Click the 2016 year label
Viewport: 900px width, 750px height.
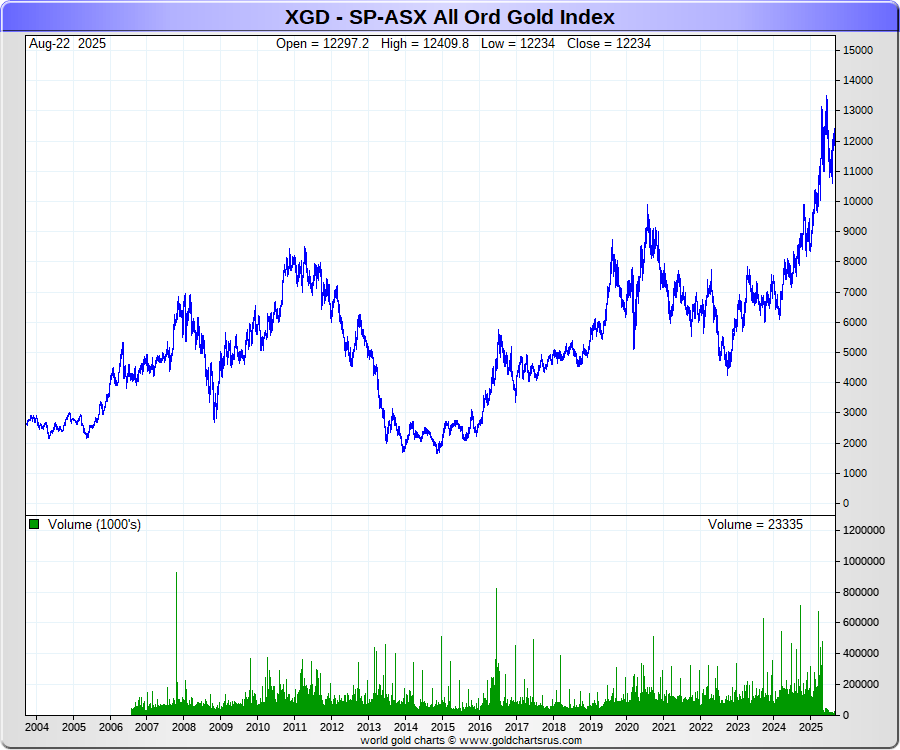(x=480, y=727)
